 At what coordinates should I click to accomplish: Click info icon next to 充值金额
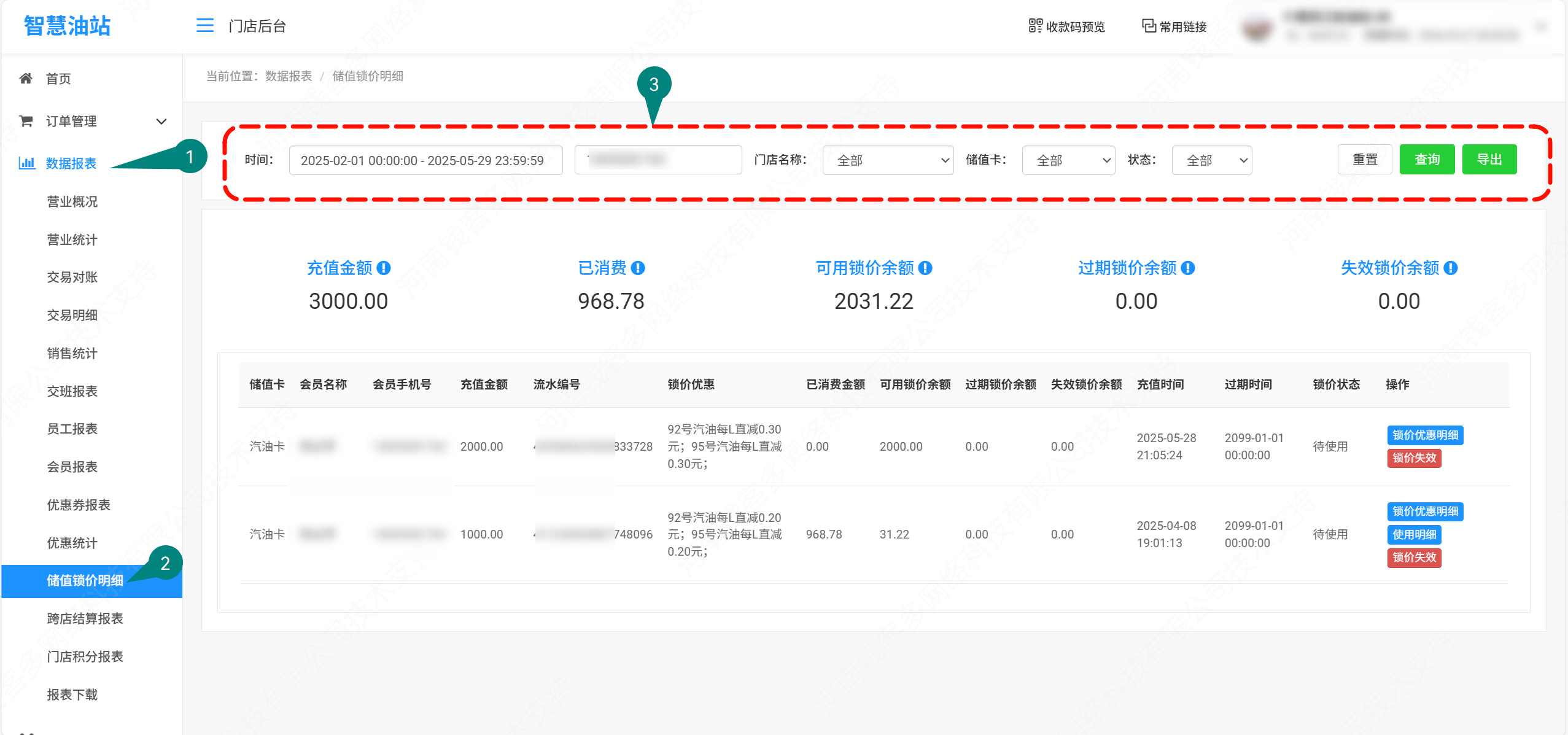[x=384, y=268]
